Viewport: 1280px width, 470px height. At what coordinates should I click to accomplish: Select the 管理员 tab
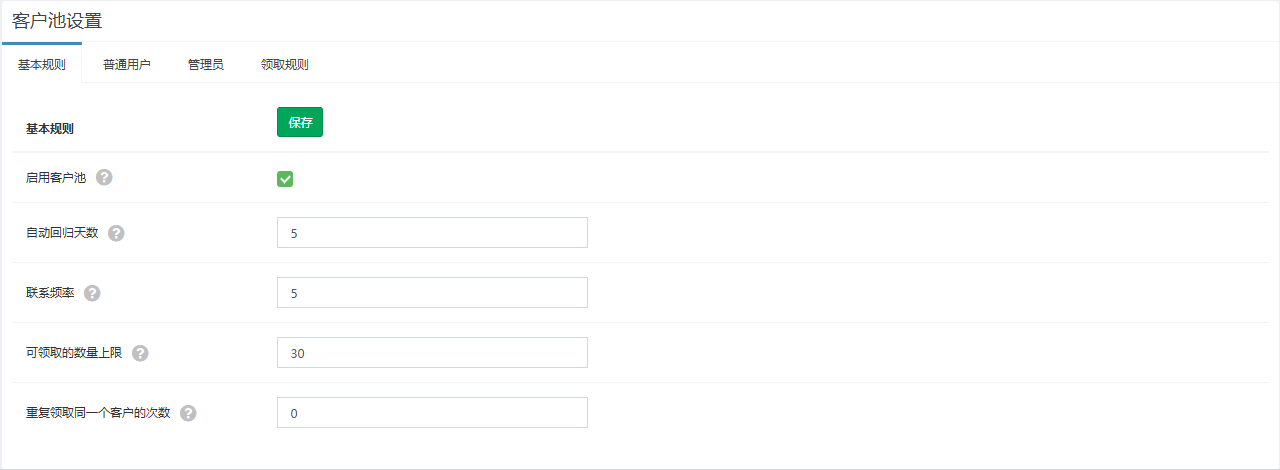click(206, 64)
